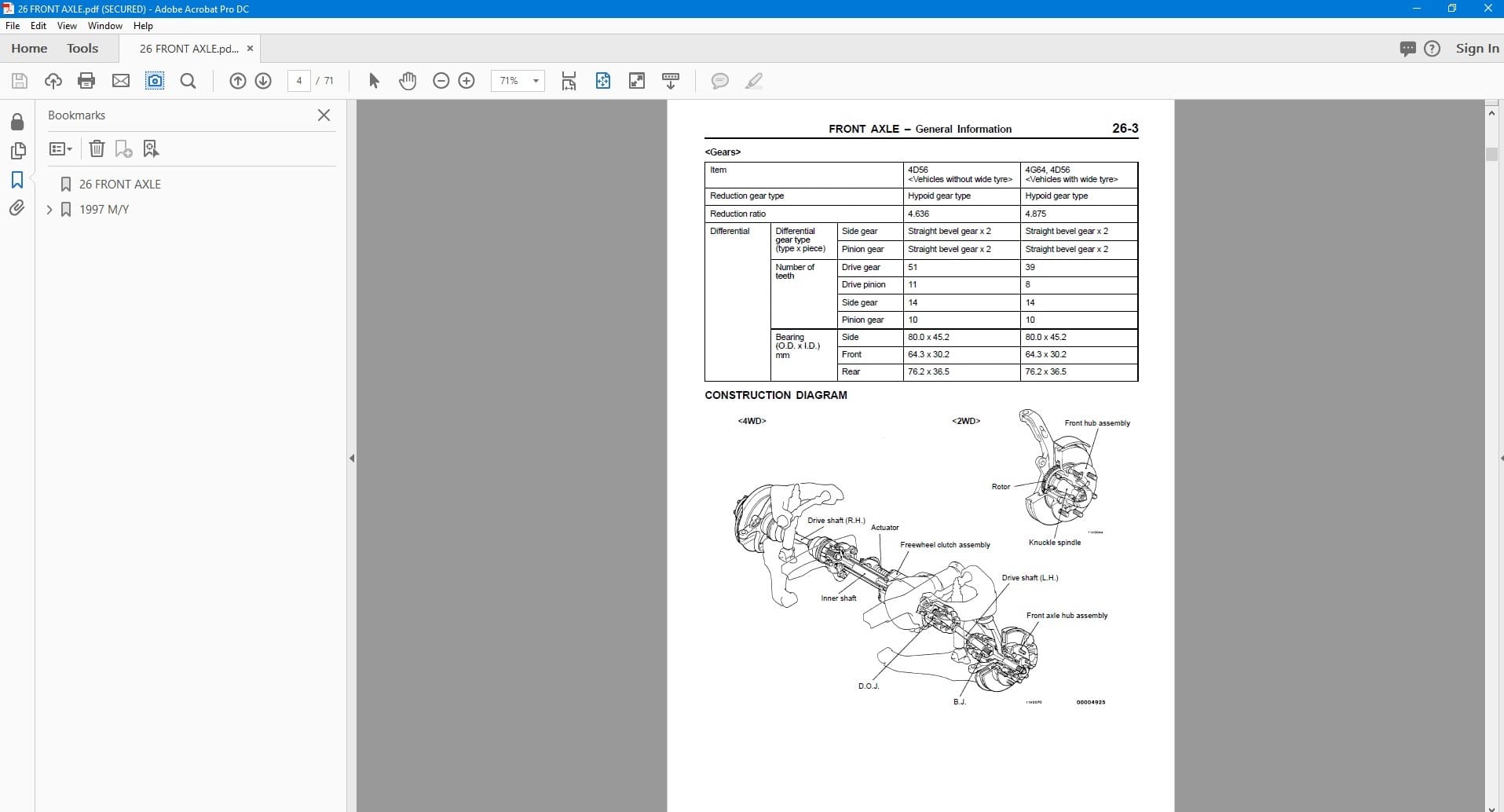Open the File menu
This screenshot has width=1504, height=812.
pos(13,26)
